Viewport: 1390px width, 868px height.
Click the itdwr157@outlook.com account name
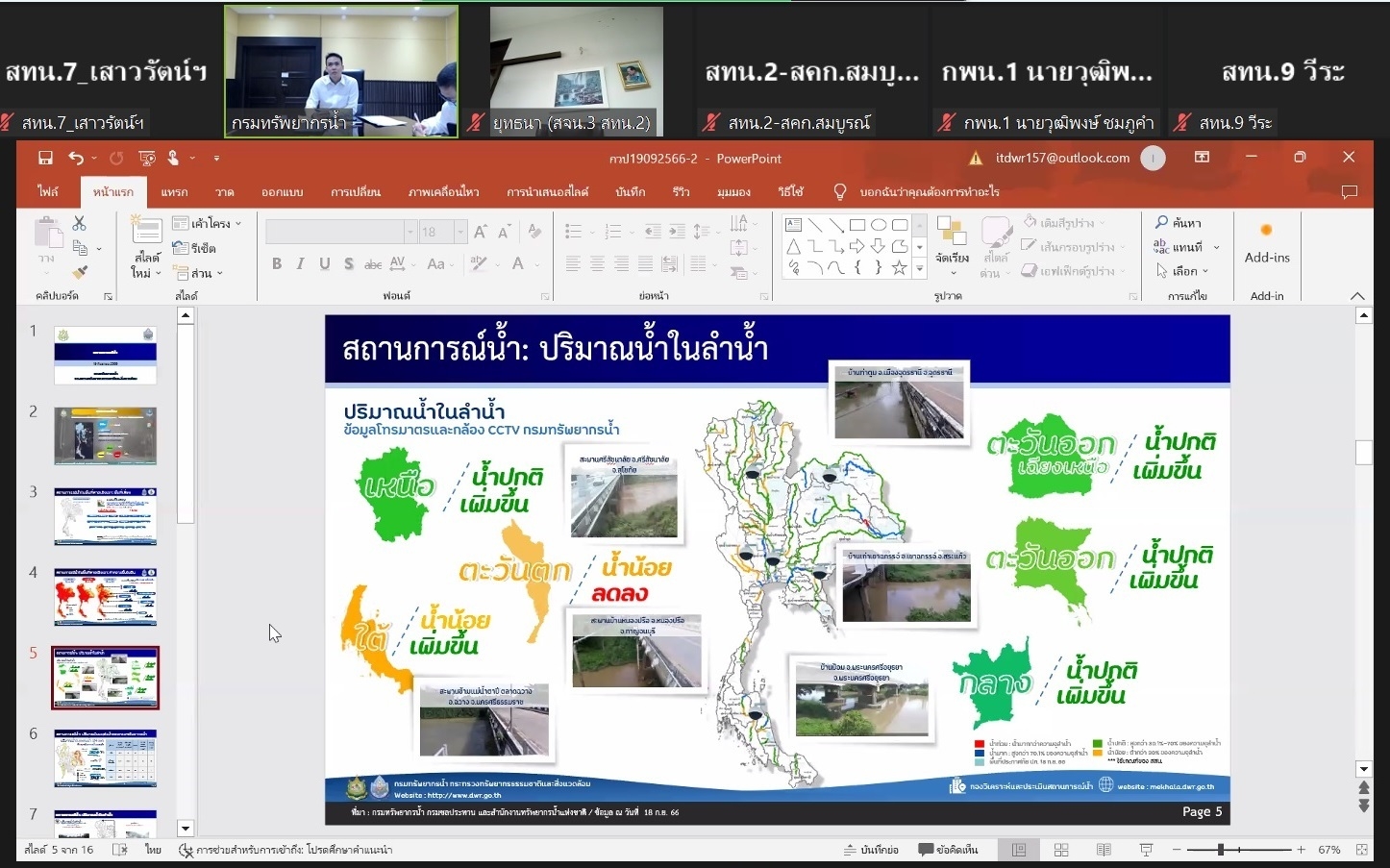(x=1062, y=158)
